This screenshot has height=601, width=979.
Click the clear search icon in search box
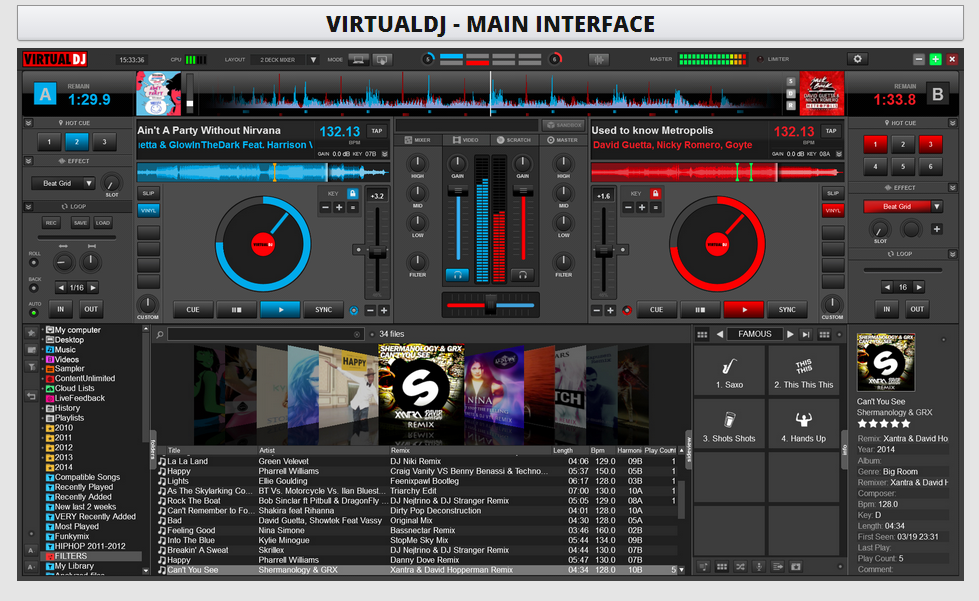[x=357, y=335]
